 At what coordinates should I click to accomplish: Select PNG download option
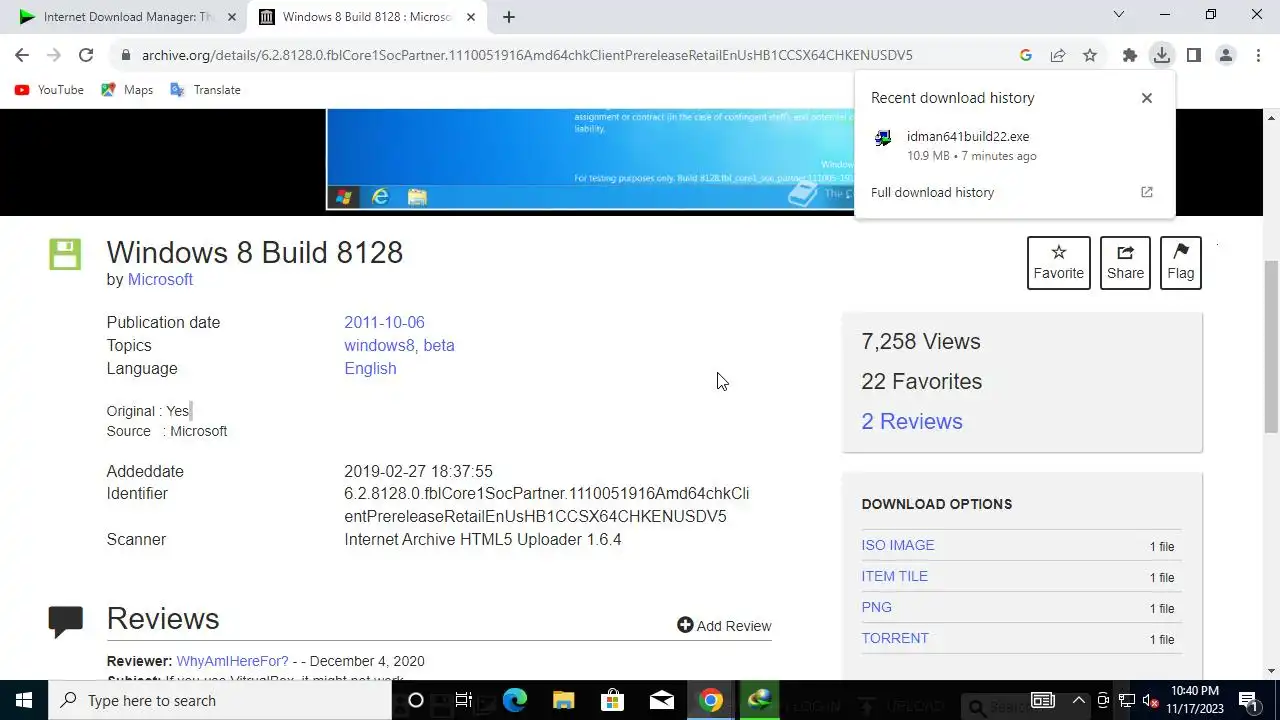tap(877, 607)
